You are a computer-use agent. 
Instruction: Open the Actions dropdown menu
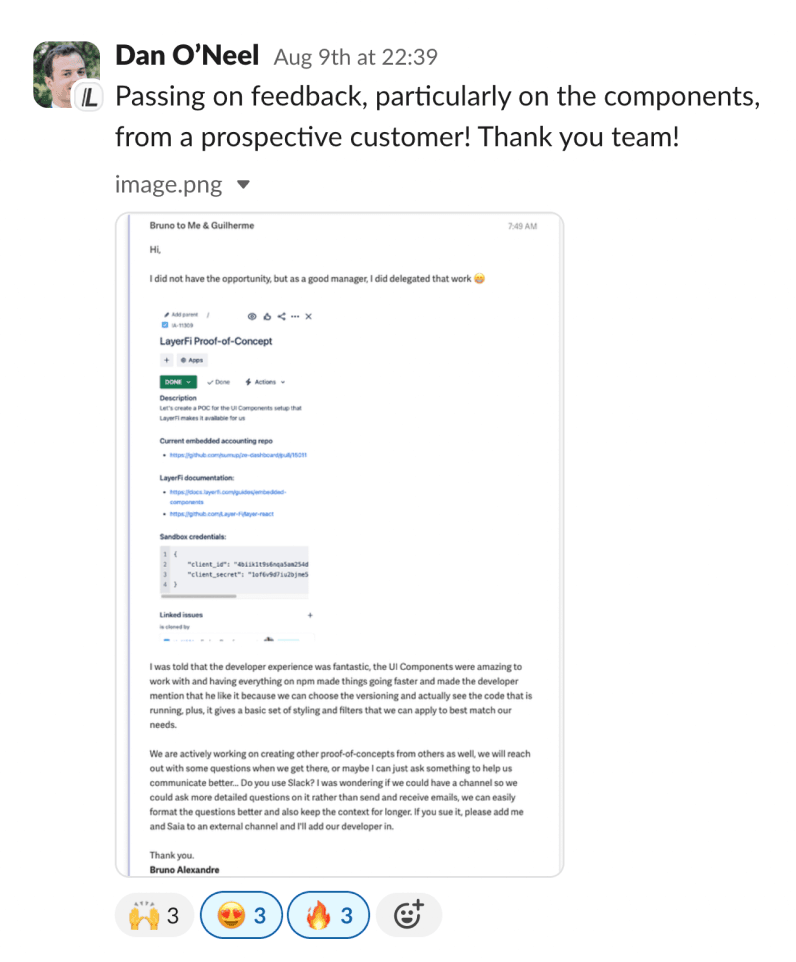[x=265, y=382]
